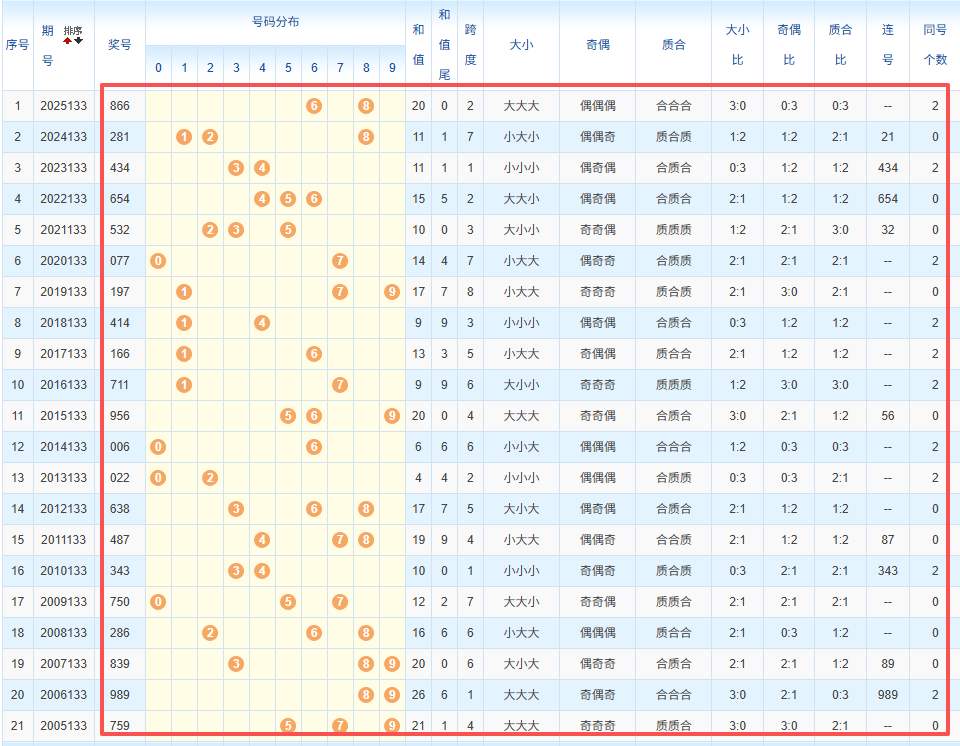This screenshot has height=746, width=960.
Task: Click orange ball 2 in row 2013133
Action: click(x=210, y=478)
